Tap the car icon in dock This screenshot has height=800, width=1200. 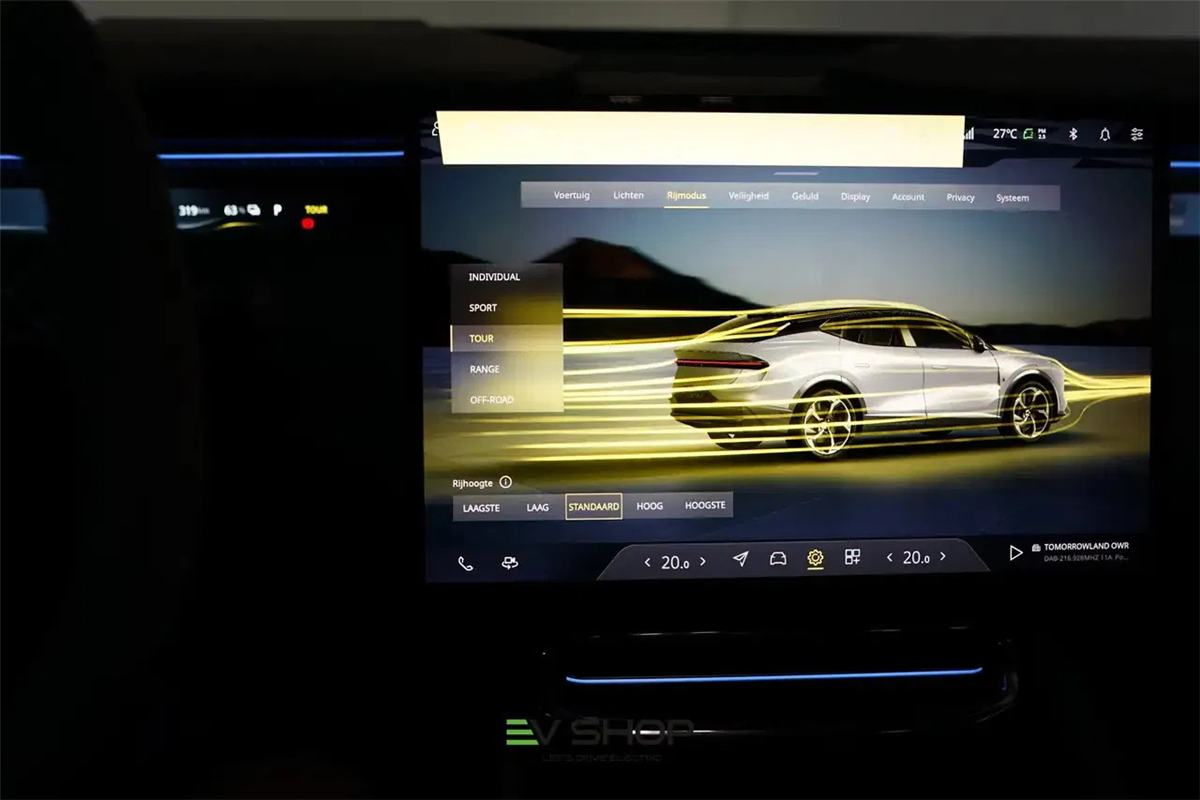(778, 559)
